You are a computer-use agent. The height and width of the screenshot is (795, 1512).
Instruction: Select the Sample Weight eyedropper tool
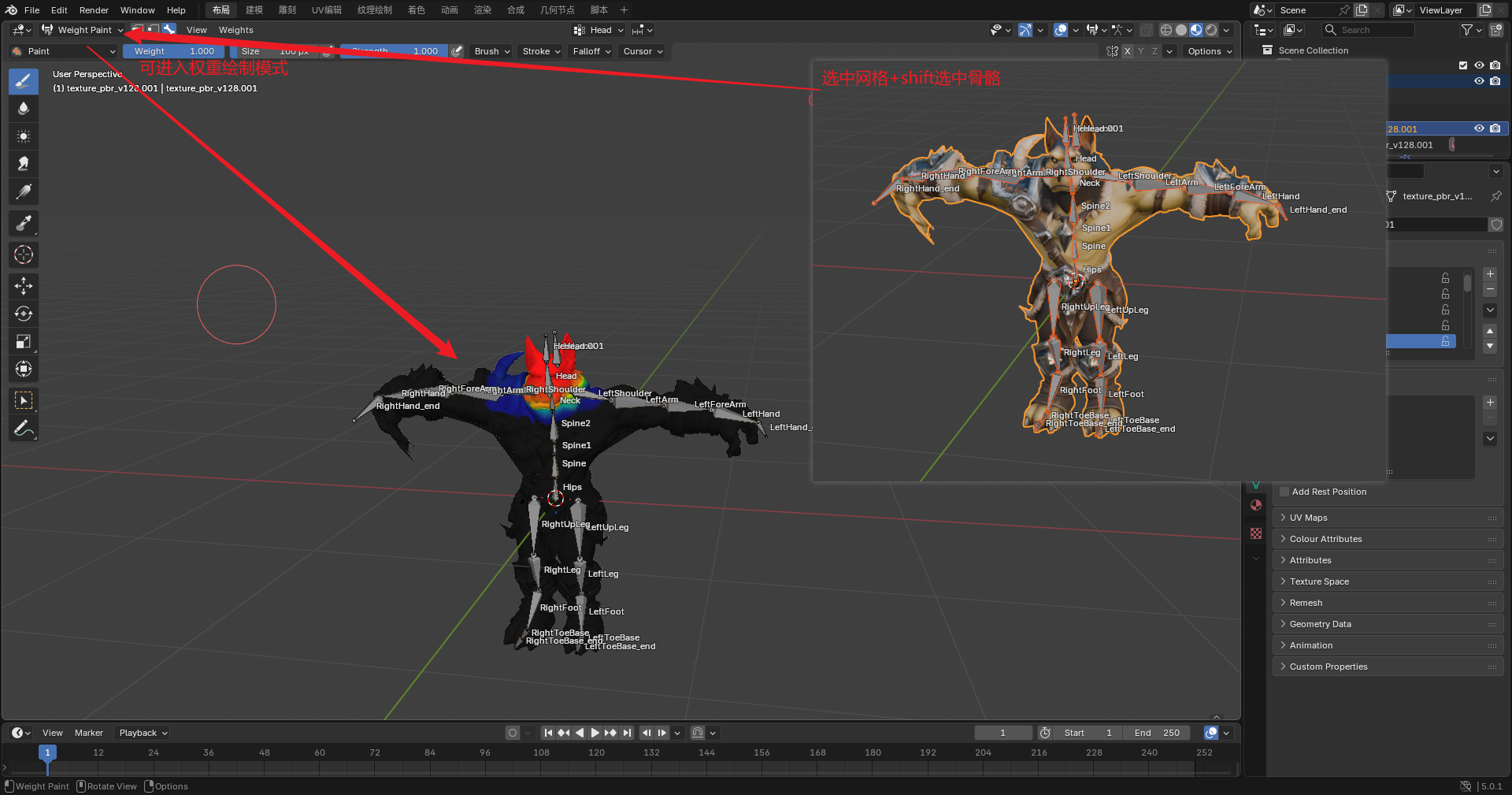(x=24, y=223)
